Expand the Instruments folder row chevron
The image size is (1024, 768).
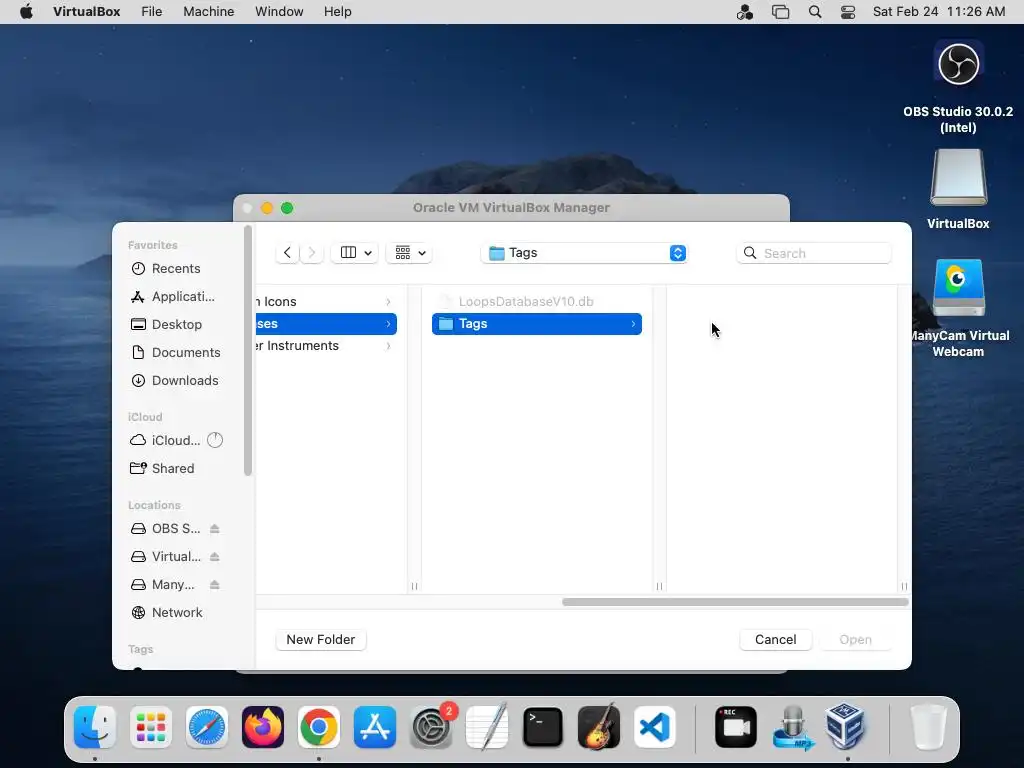[x=389, y=346]
